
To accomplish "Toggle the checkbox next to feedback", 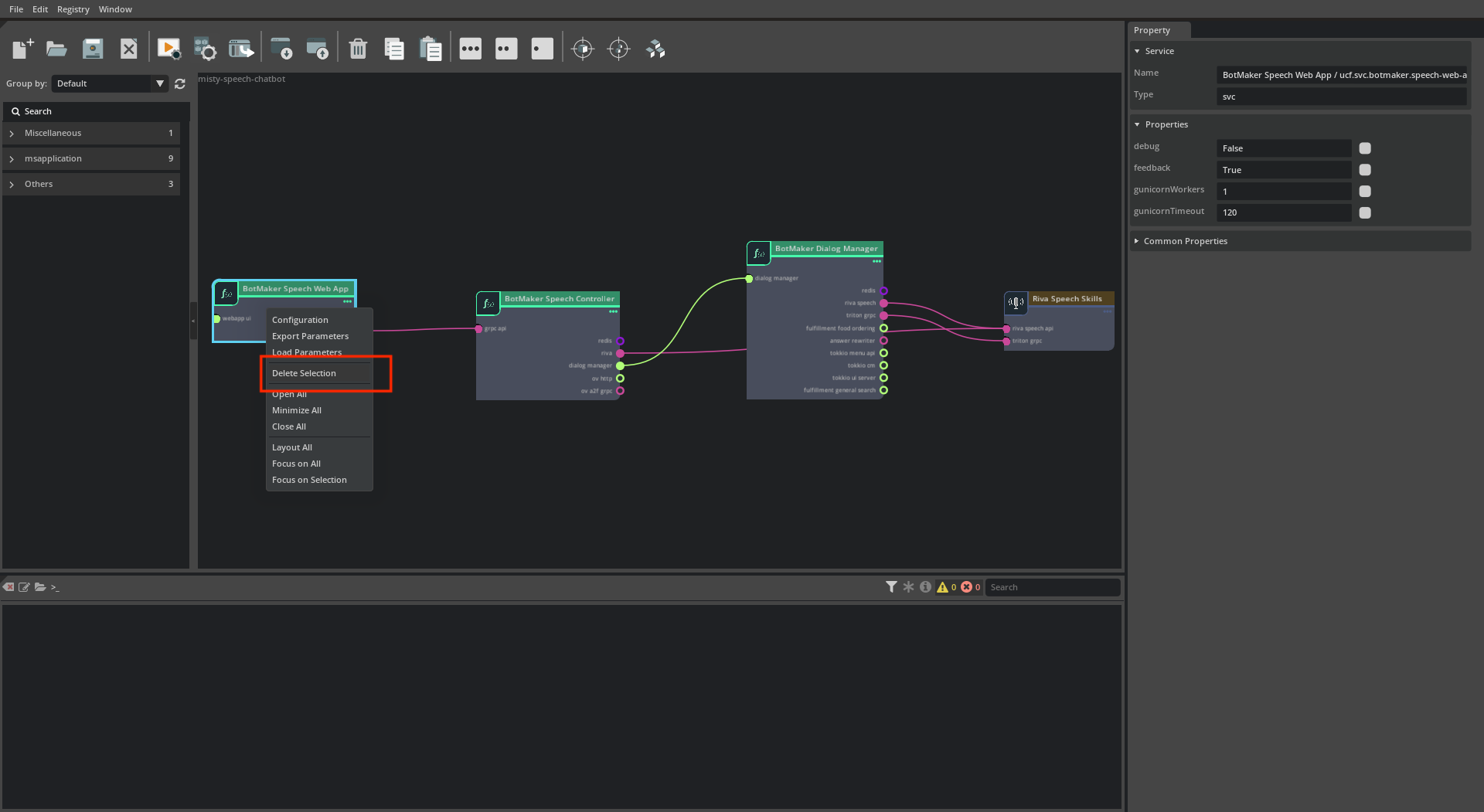I will (x=1365, y=170).
